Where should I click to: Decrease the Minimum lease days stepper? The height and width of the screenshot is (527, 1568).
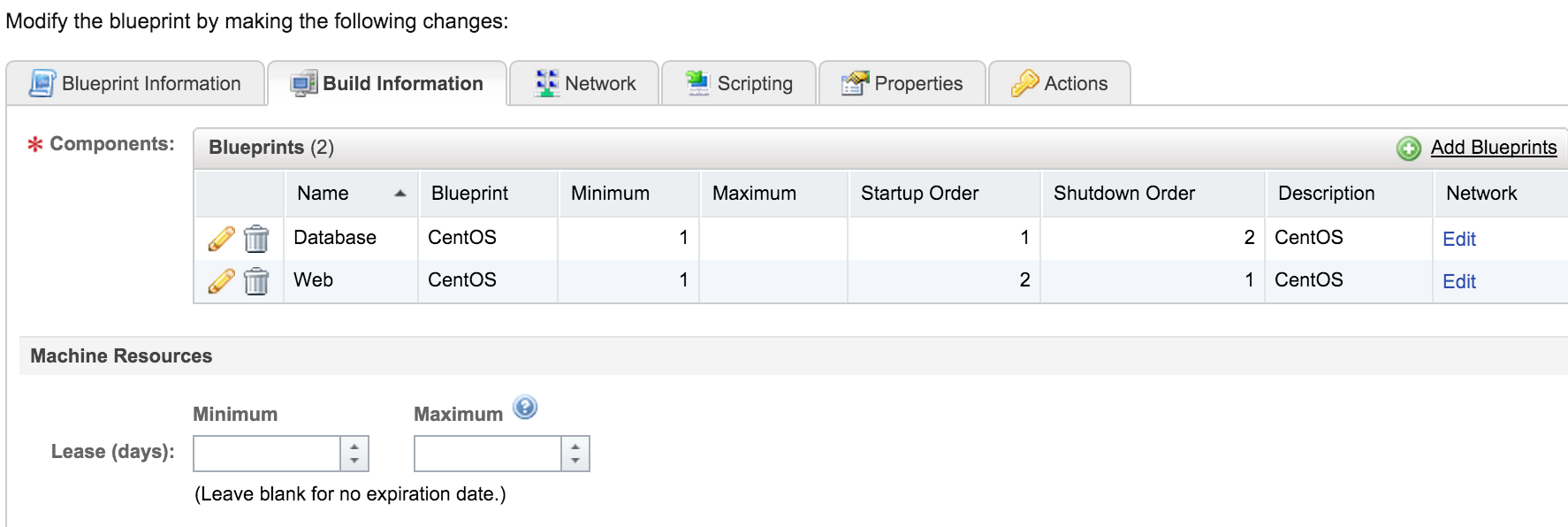pyautogui.click(x=354, y=462)
